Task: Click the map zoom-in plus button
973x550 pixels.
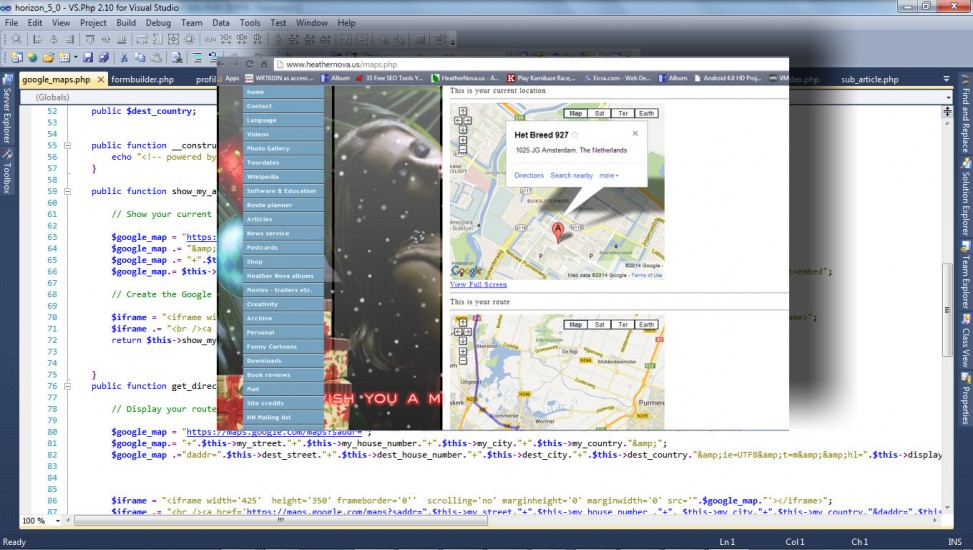Action: [462, 142]
